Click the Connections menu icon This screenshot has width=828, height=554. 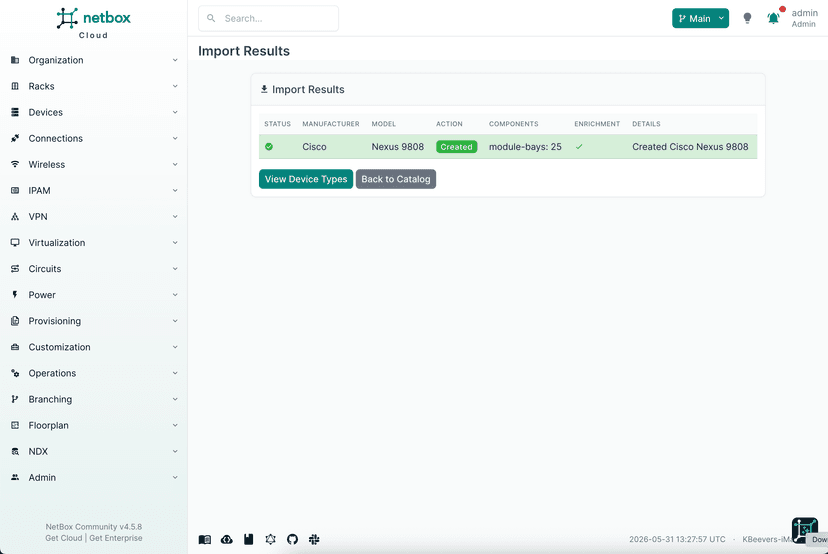pos(15,138)
